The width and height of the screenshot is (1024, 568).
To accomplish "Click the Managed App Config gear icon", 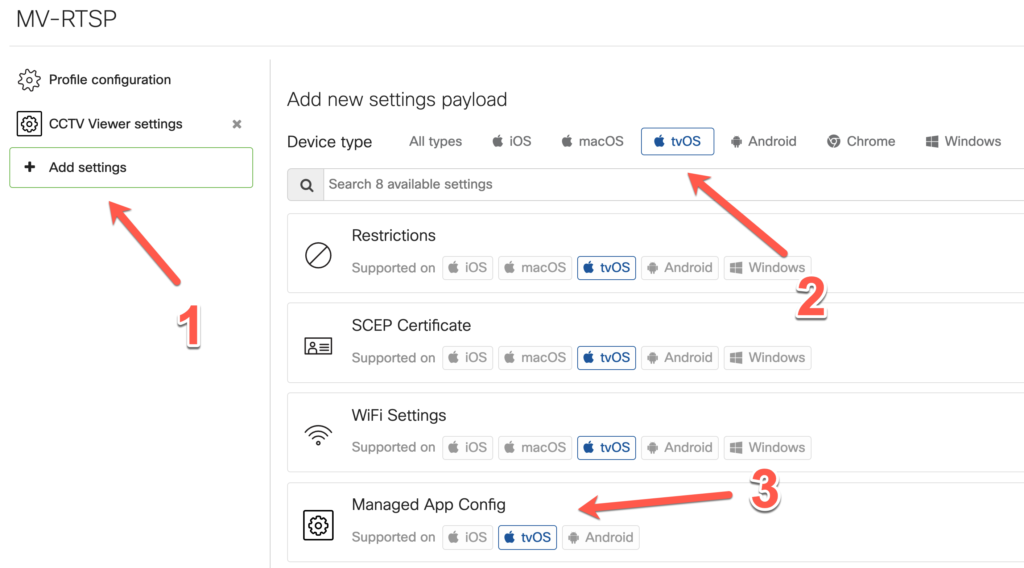I will [318, 525].
